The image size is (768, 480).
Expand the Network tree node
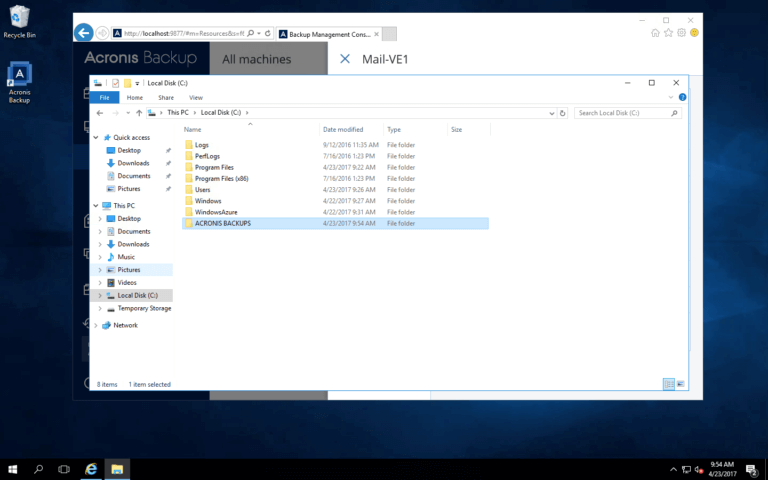(96, 325)
